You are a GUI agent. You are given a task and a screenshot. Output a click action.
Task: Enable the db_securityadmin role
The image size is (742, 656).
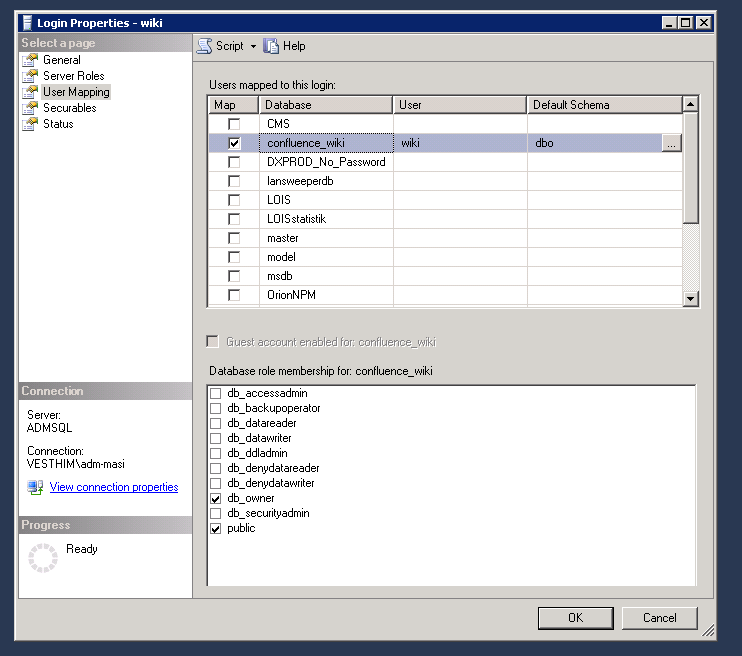click(x=215, y=514)
